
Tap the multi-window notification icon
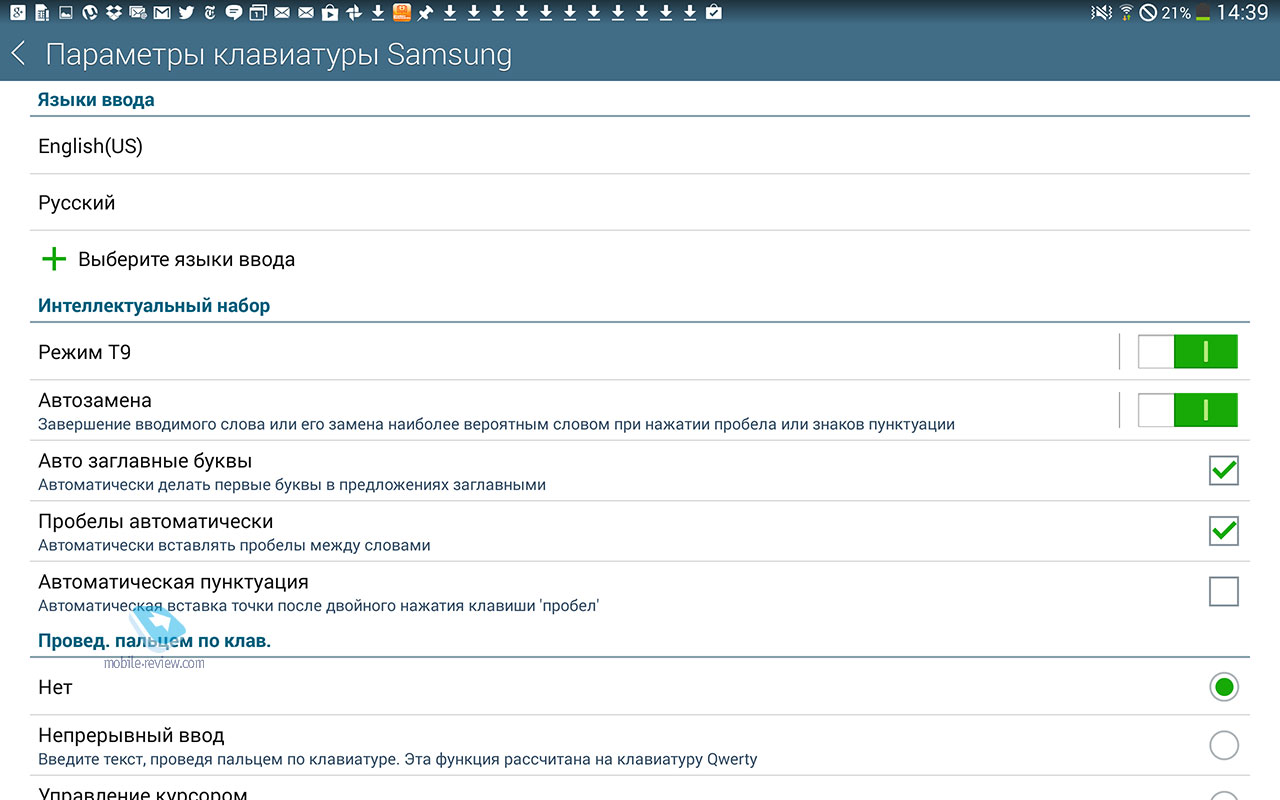(x=257, y=13)
